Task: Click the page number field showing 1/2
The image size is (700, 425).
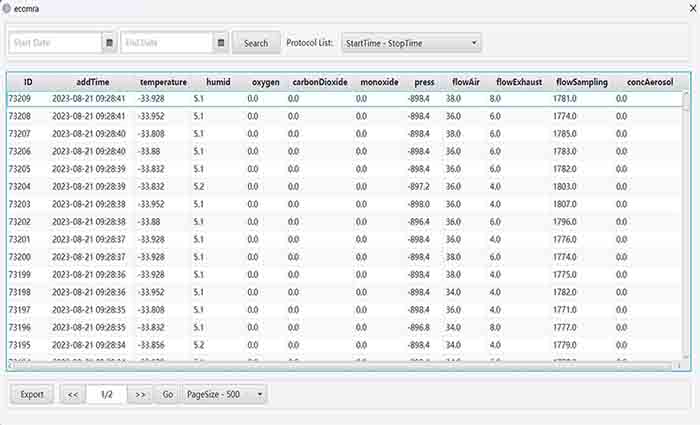Action: (106, 394)
